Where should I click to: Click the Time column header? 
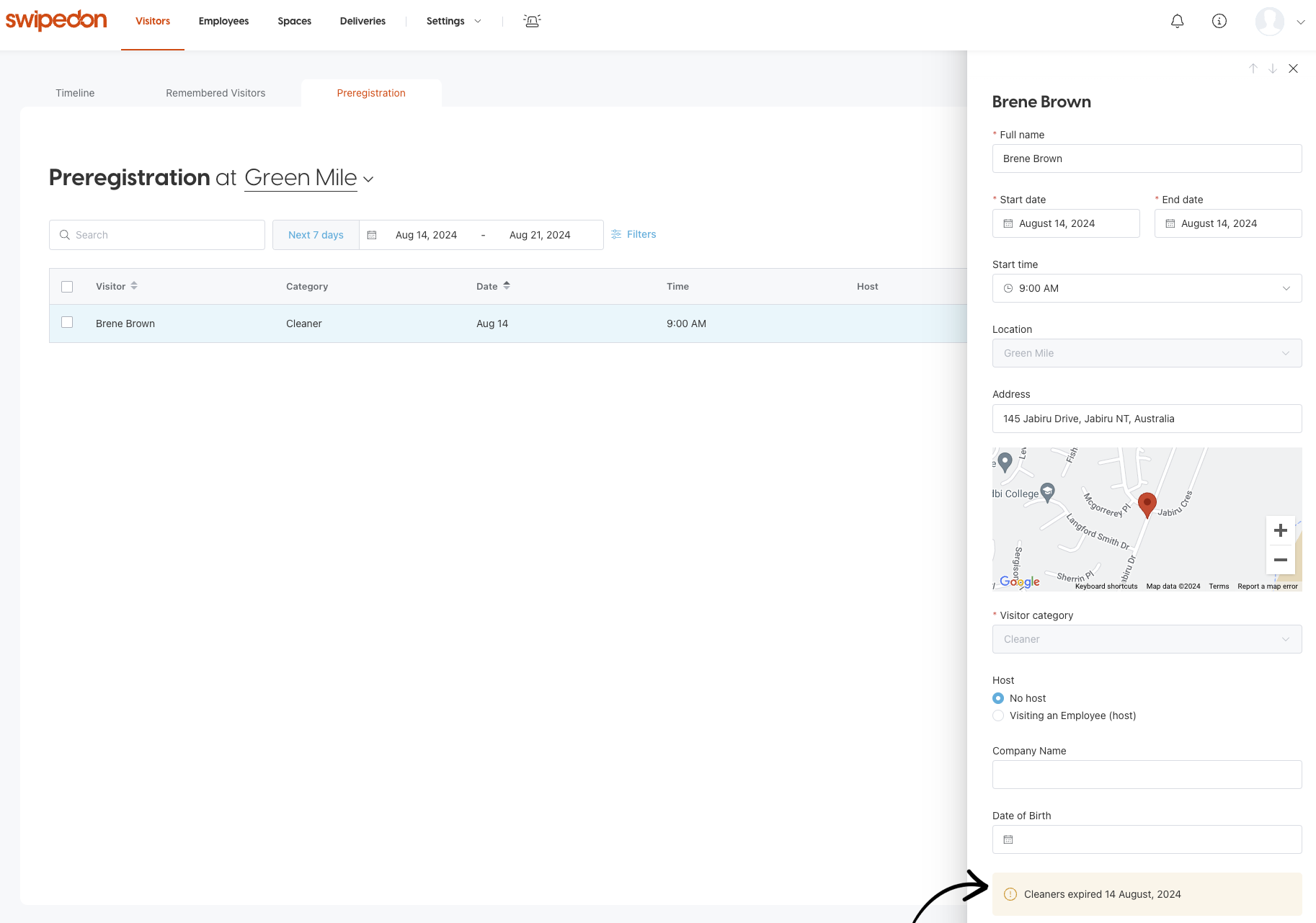point(677,286)
